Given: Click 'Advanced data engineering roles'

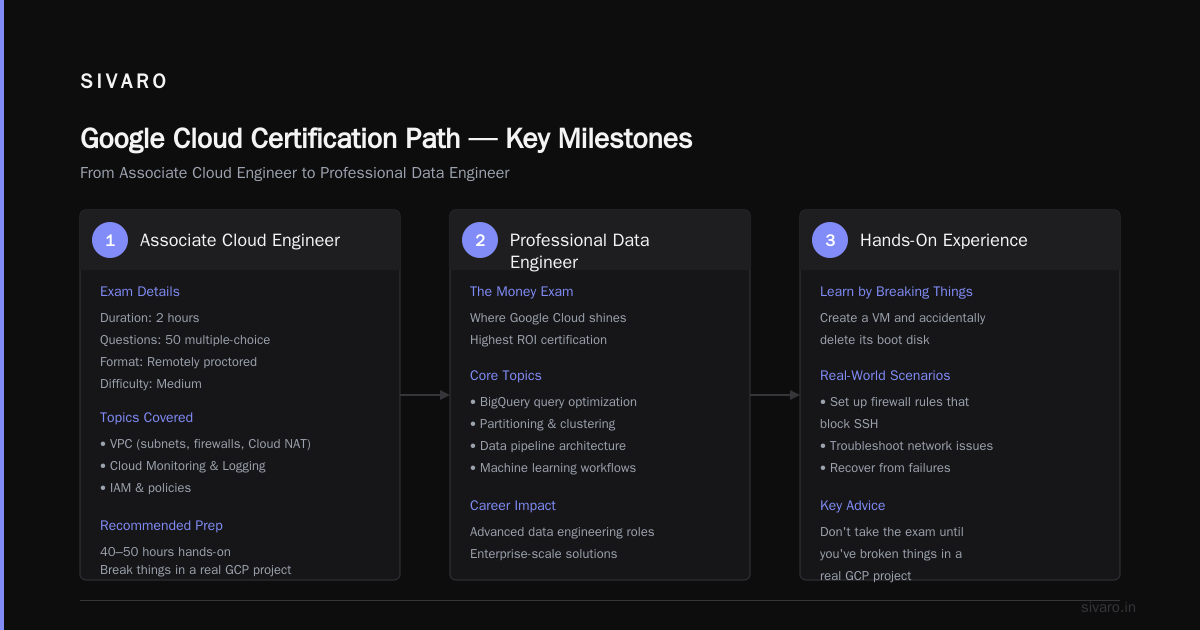Looking at the screenshot, I should click(562, 532).
